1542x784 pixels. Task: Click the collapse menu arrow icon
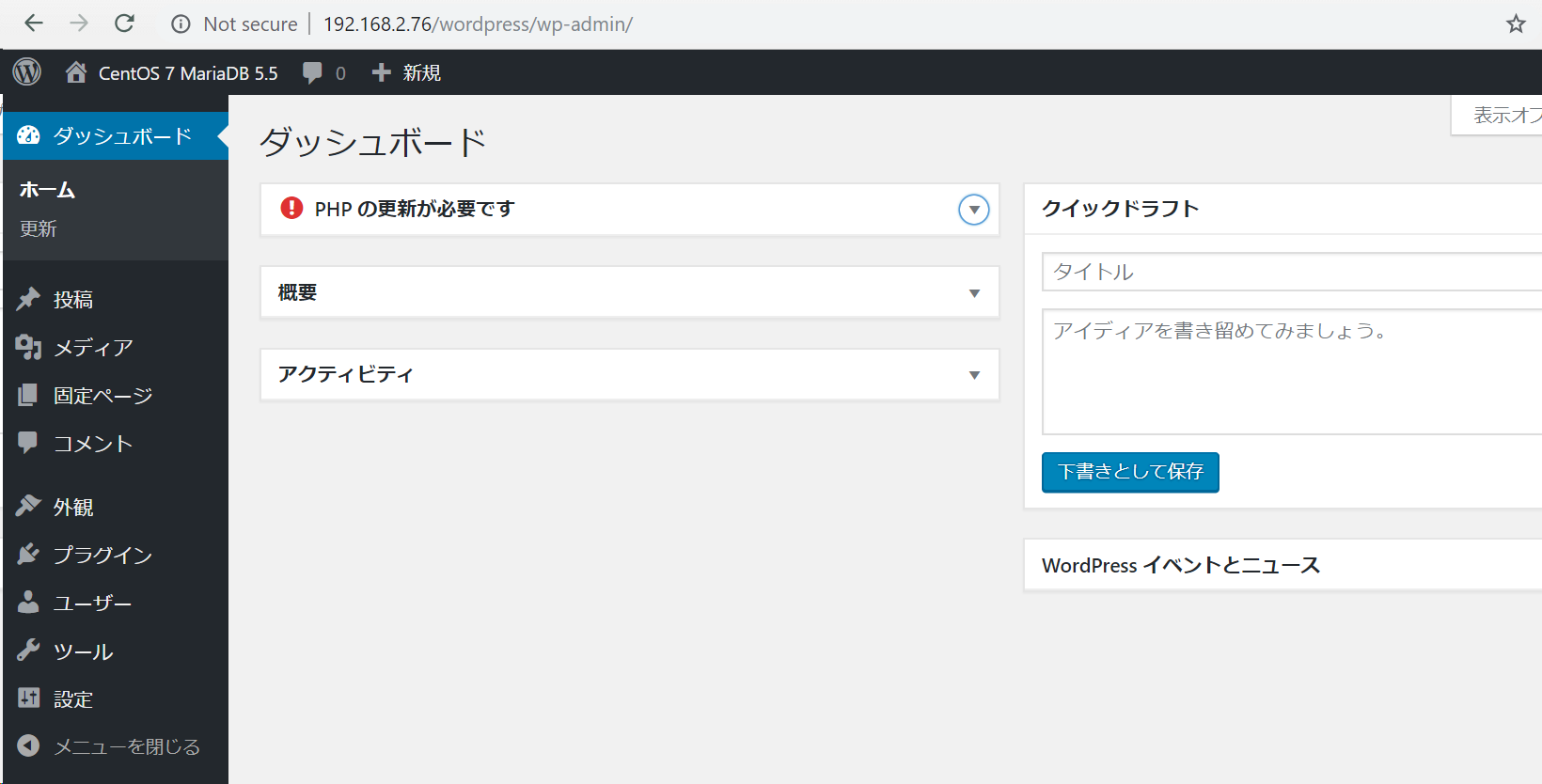28,745
